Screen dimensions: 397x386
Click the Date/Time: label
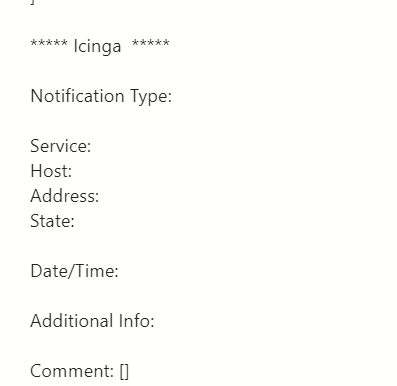coord(74,271)
